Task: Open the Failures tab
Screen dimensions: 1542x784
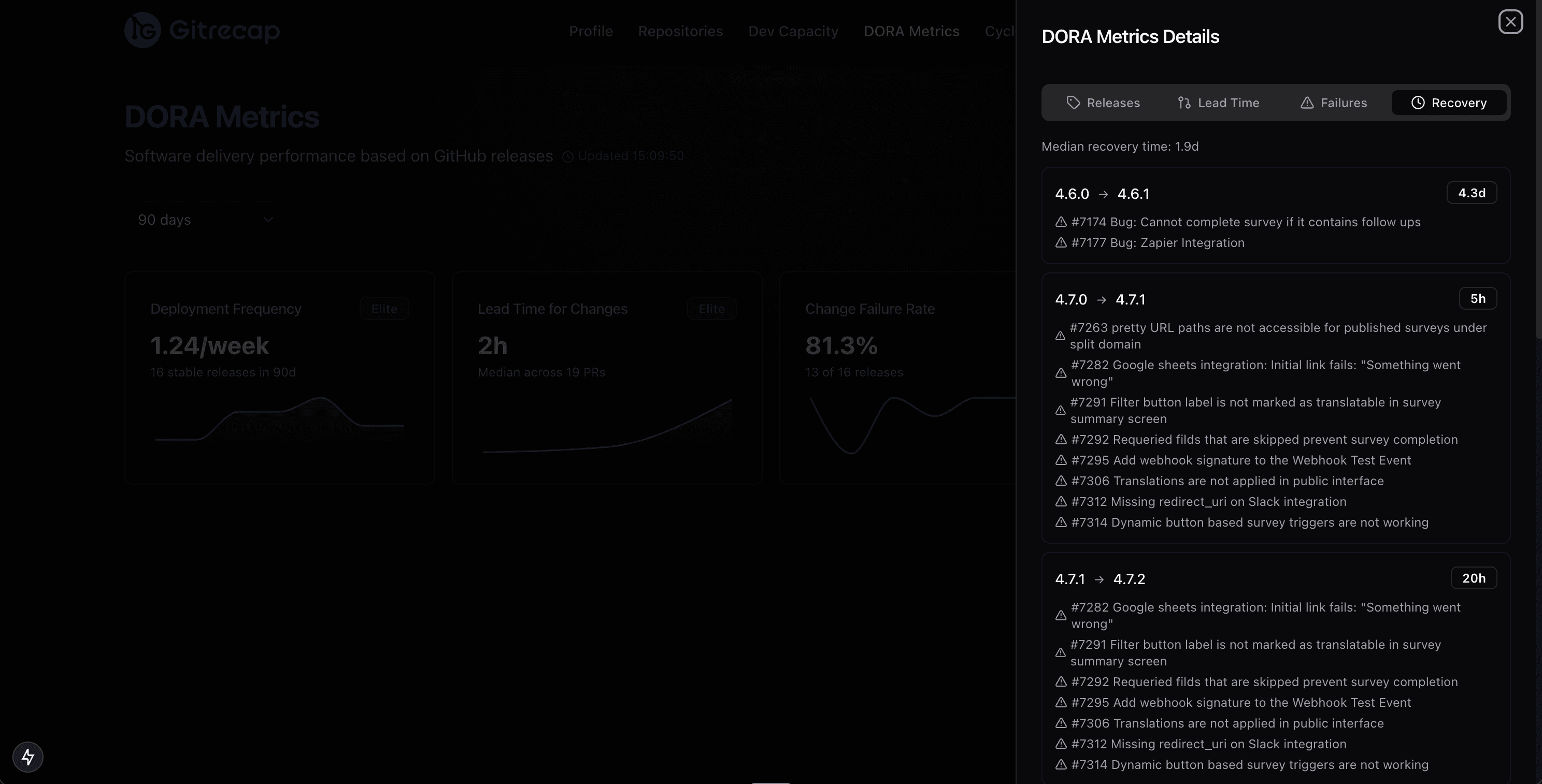Action: tap(1343, 102)
